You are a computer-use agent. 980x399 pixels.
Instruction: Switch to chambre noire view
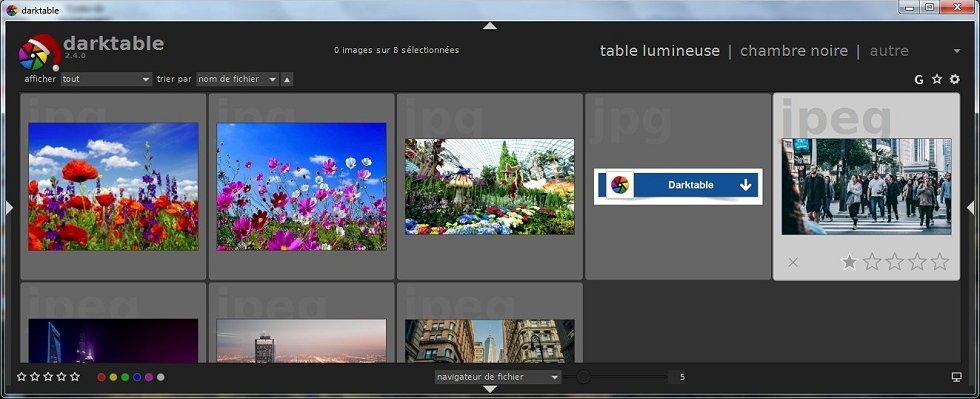pos(794,51)
